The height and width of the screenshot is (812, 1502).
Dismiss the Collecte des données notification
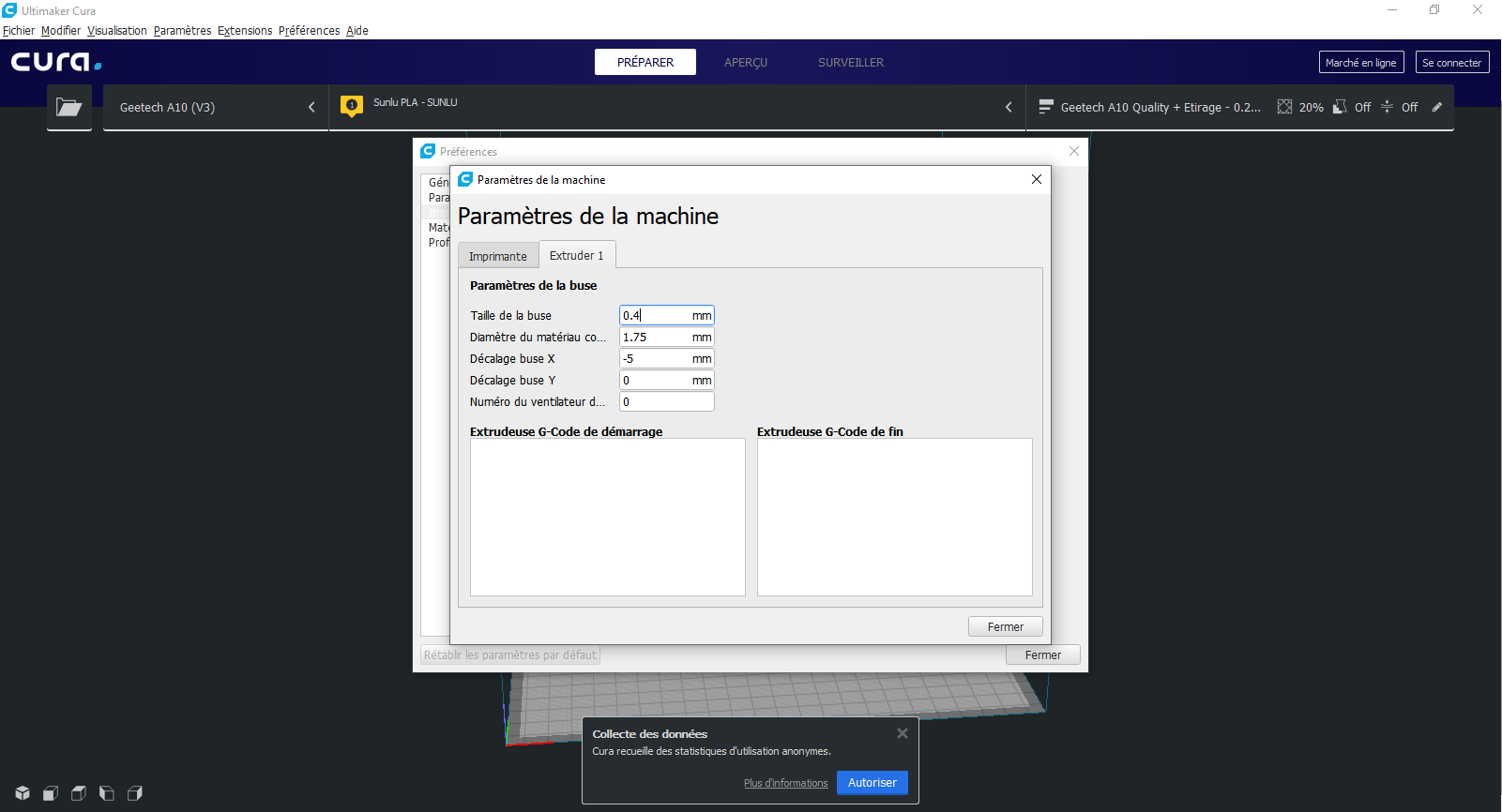point(903,733)
